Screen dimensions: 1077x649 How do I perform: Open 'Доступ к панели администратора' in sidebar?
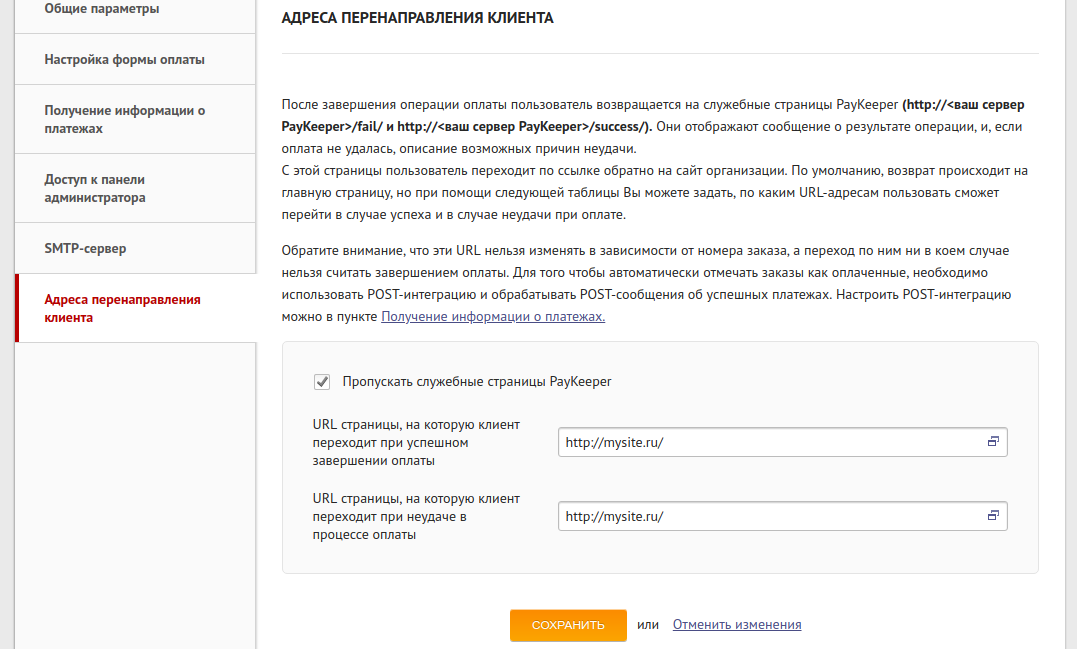pos(95,189)
